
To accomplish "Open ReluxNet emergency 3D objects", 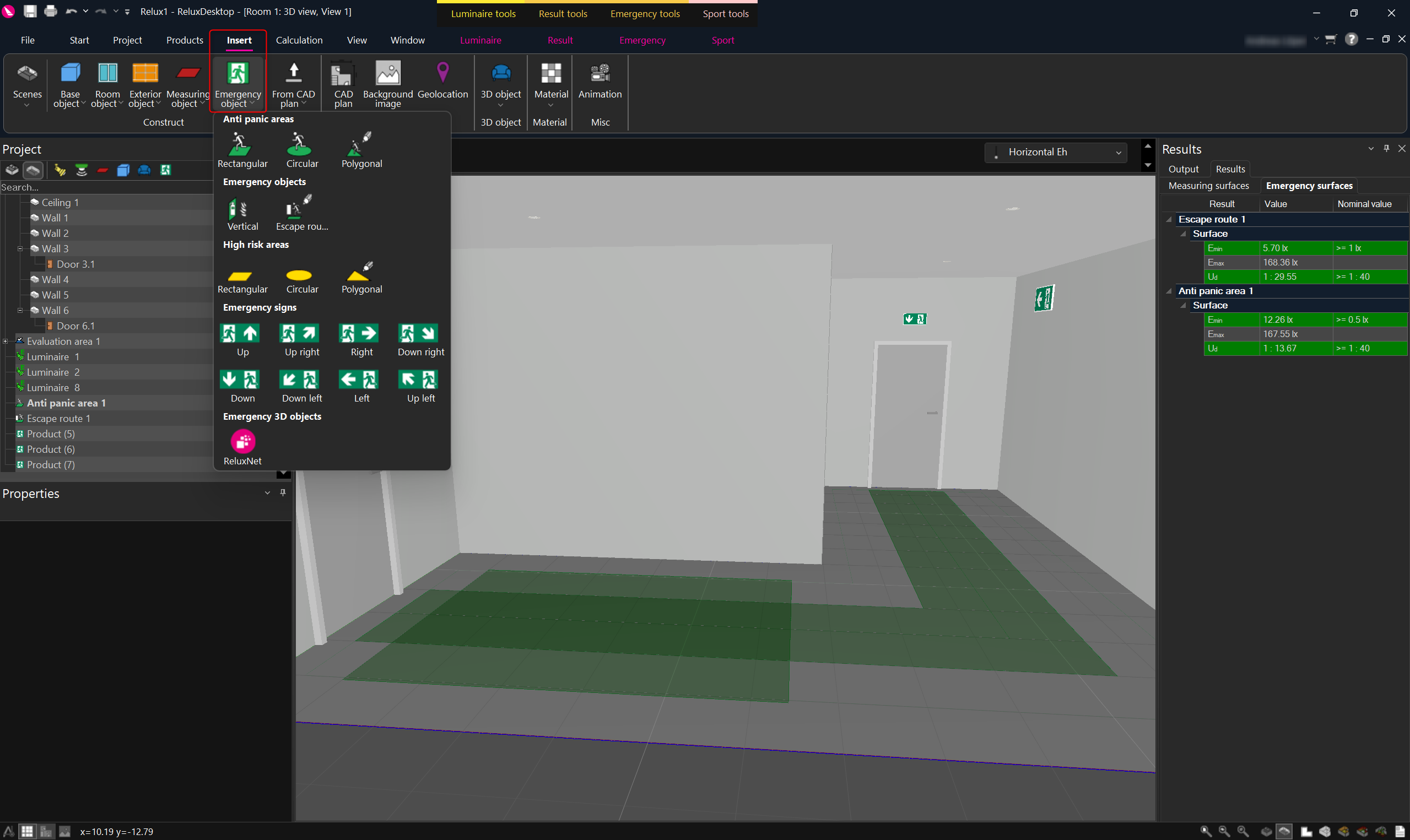I will pyautogui.click(x=242, y=448).
